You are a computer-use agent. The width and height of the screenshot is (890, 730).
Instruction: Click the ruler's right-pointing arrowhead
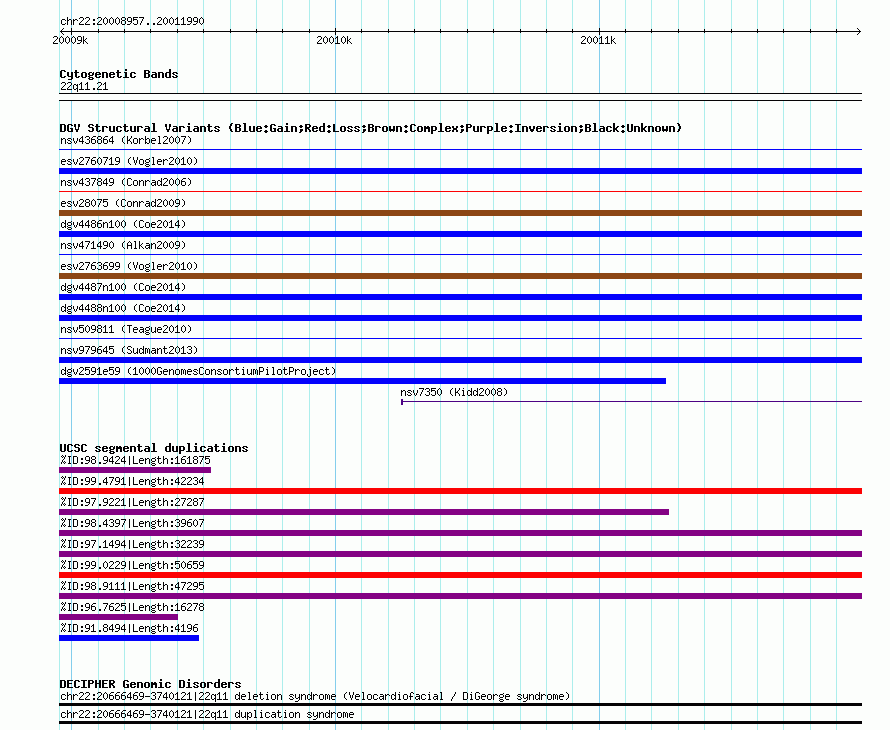(x=859, y=31)
